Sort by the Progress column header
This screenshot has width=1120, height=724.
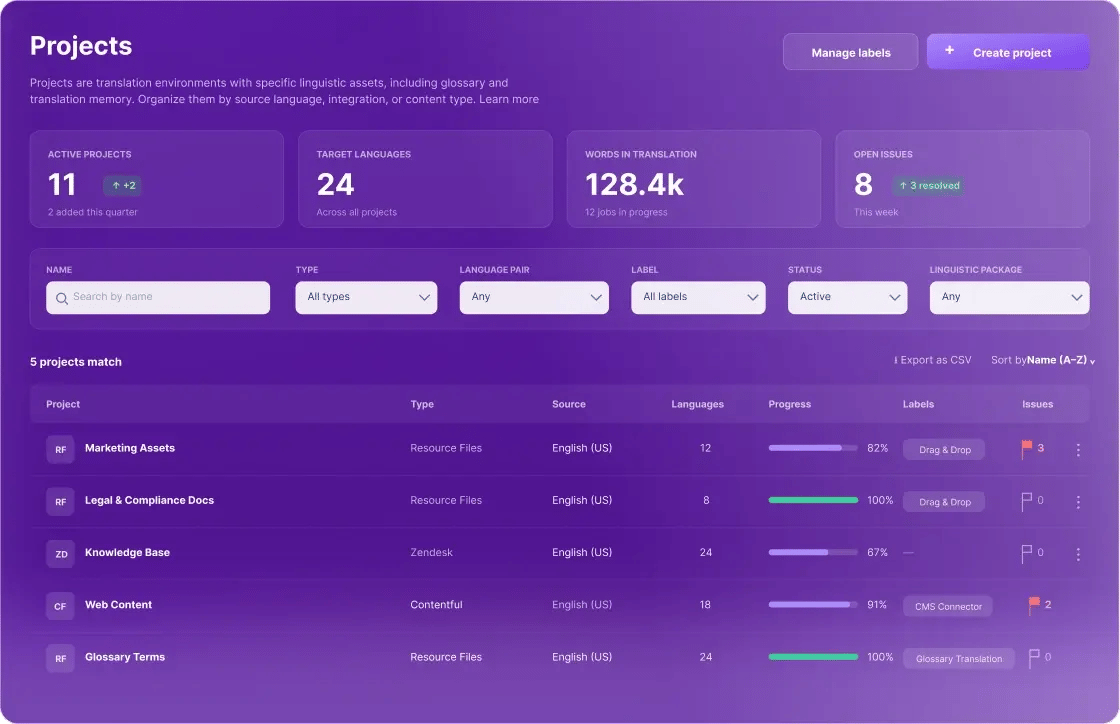coord(789,404)
